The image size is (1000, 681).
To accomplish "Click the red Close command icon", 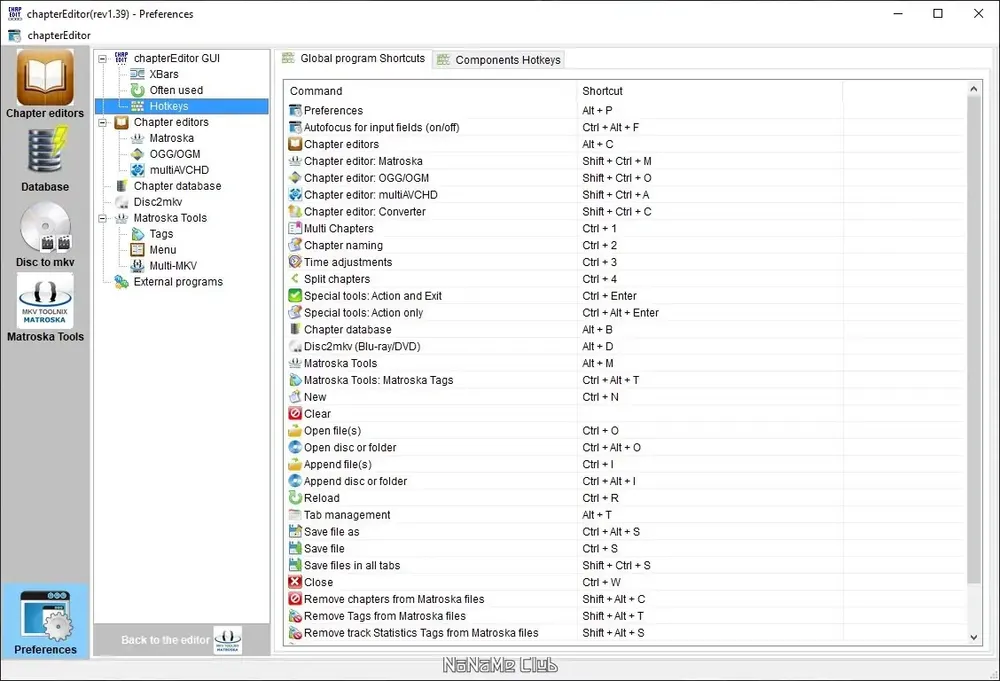I will coord(295,582).
